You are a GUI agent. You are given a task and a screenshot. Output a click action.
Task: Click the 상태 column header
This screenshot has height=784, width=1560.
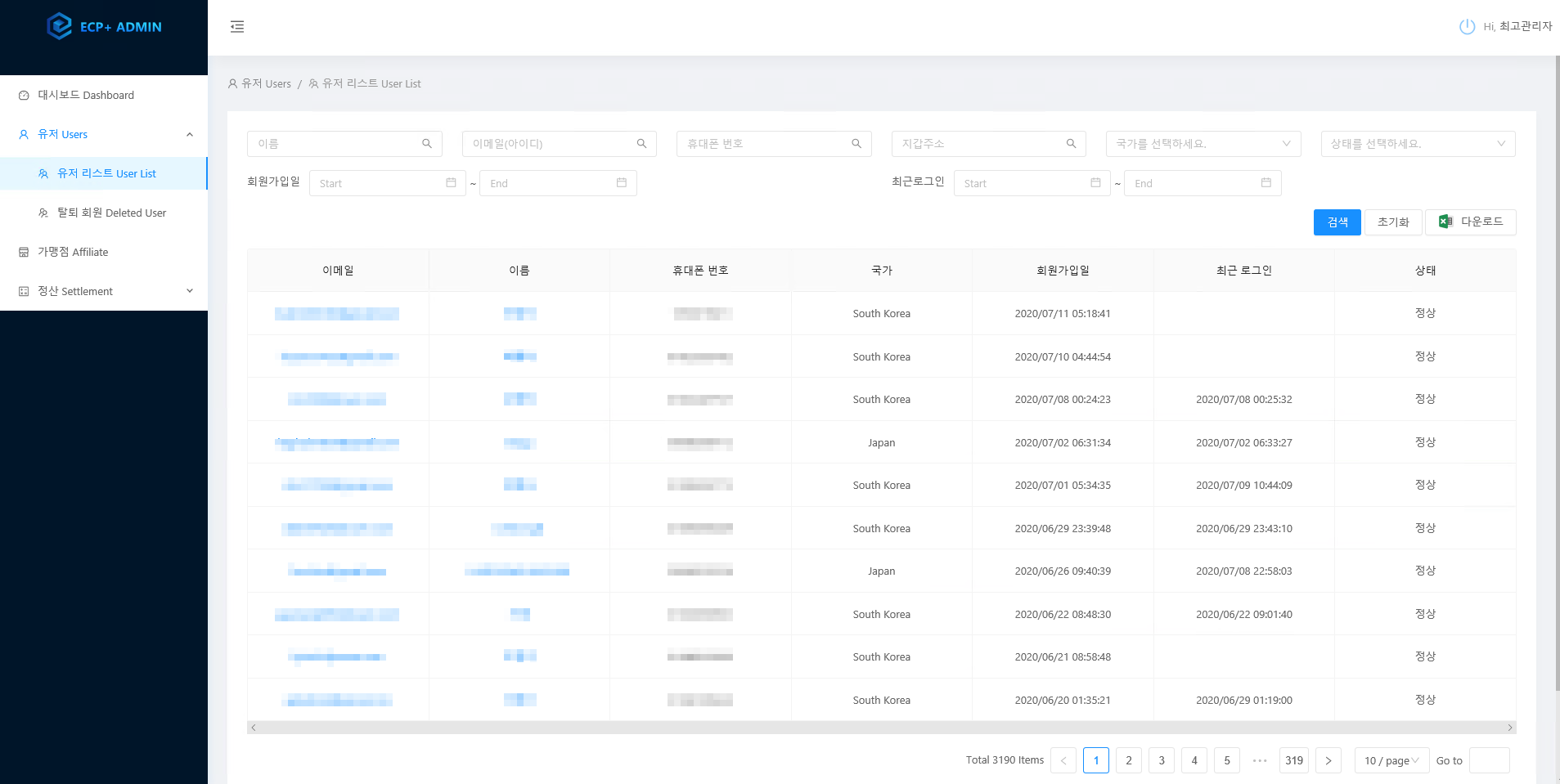1426,271
